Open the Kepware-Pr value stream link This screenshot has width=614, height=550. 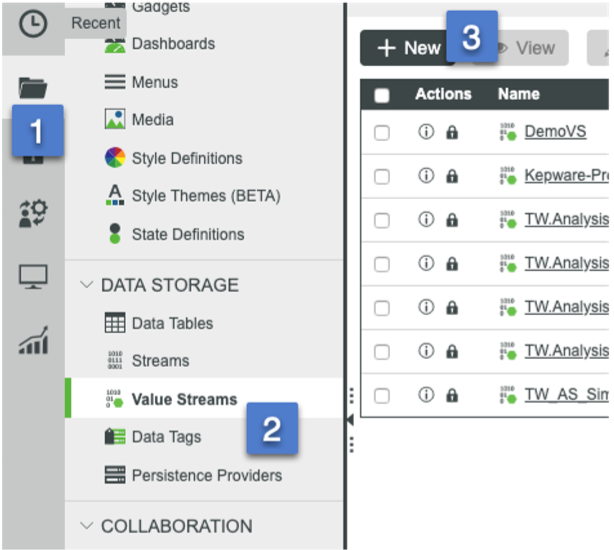pyautogui.click(x=567, y=175)
